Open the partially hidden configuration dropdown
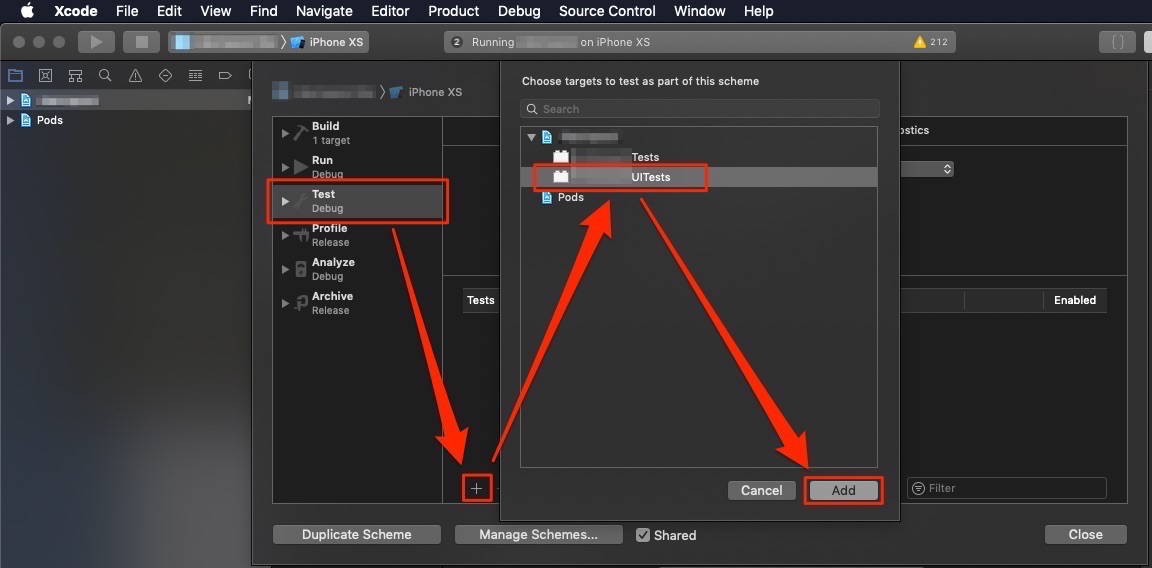This screenshot has width=1152, height=568. (x=926, y=169)
